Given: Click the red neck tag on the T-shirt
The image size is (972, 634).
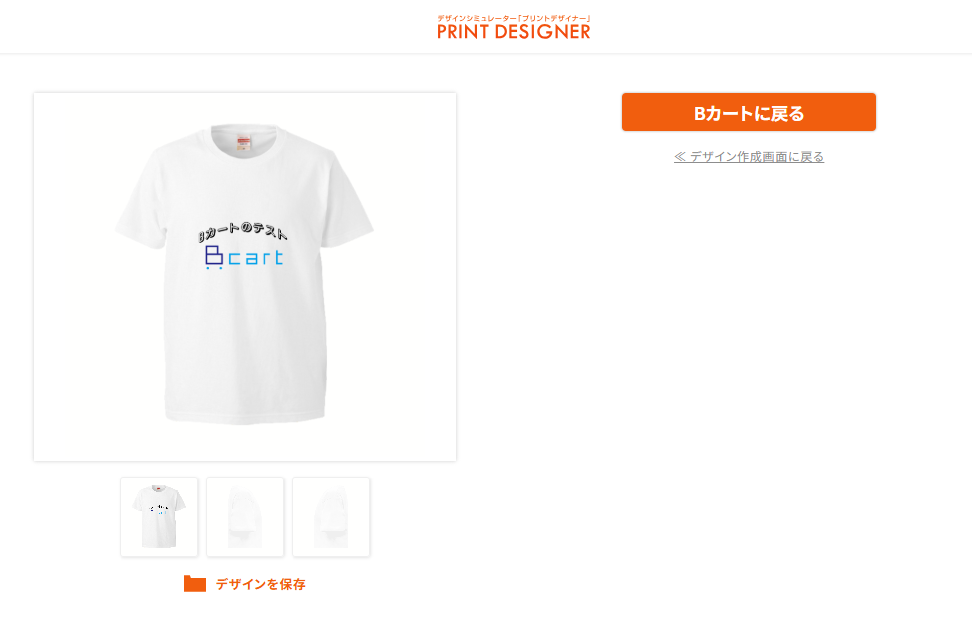Looking at the screenshot, I should (x=243, y=144).
